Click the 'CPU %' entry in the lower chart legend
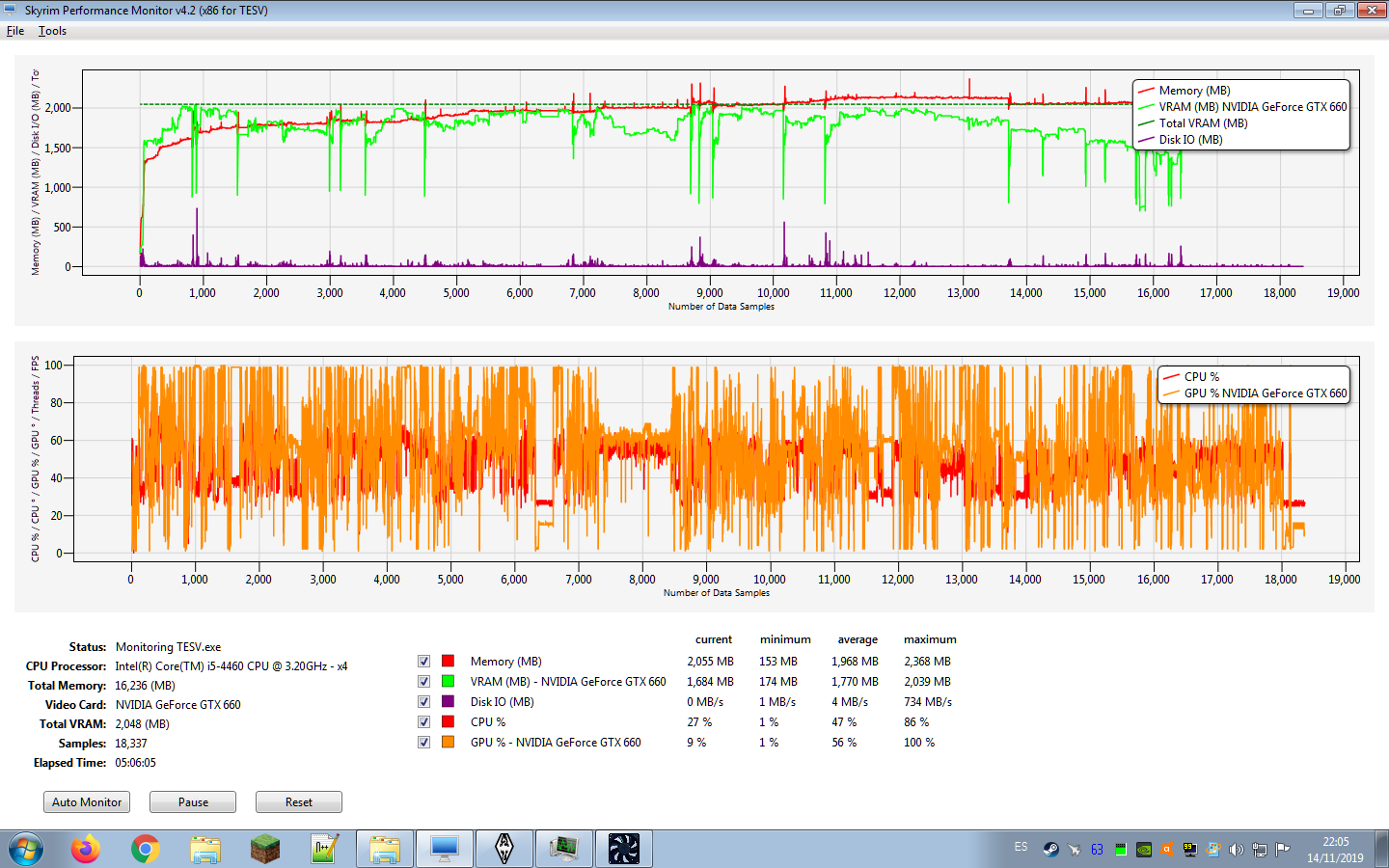Image resolution: width=1389 pixels, height=868 pixels. [1191, 377]
